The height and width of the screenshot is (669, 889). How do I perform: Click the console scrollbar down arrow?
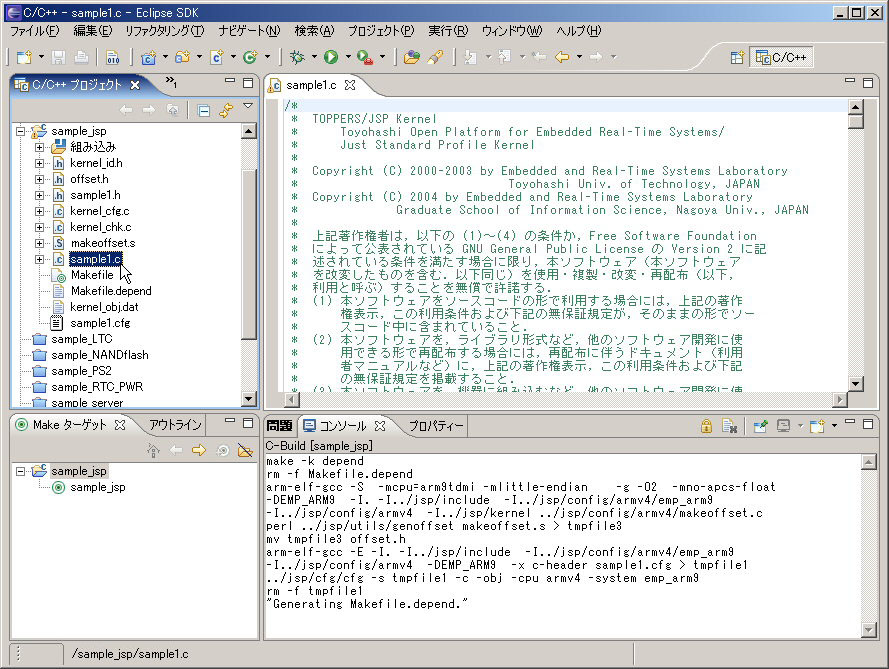869,630
